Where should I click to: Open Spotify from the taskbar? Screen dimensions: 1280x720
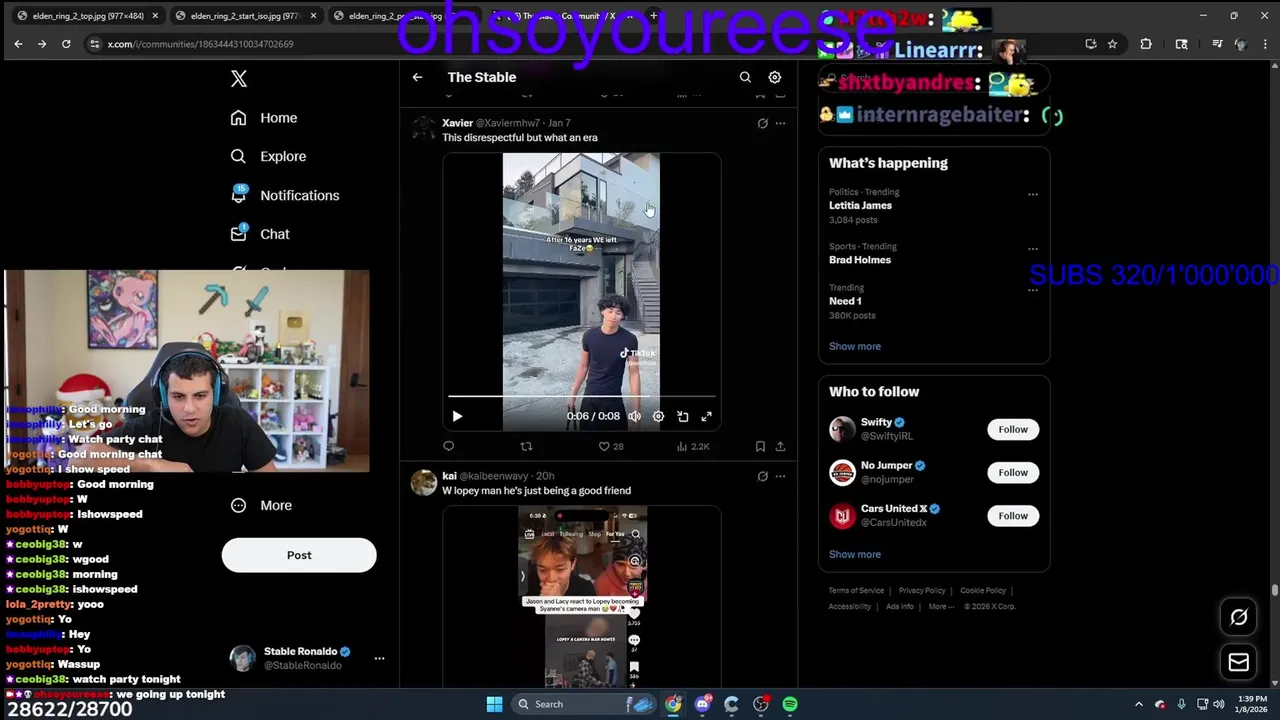[790, 704]
